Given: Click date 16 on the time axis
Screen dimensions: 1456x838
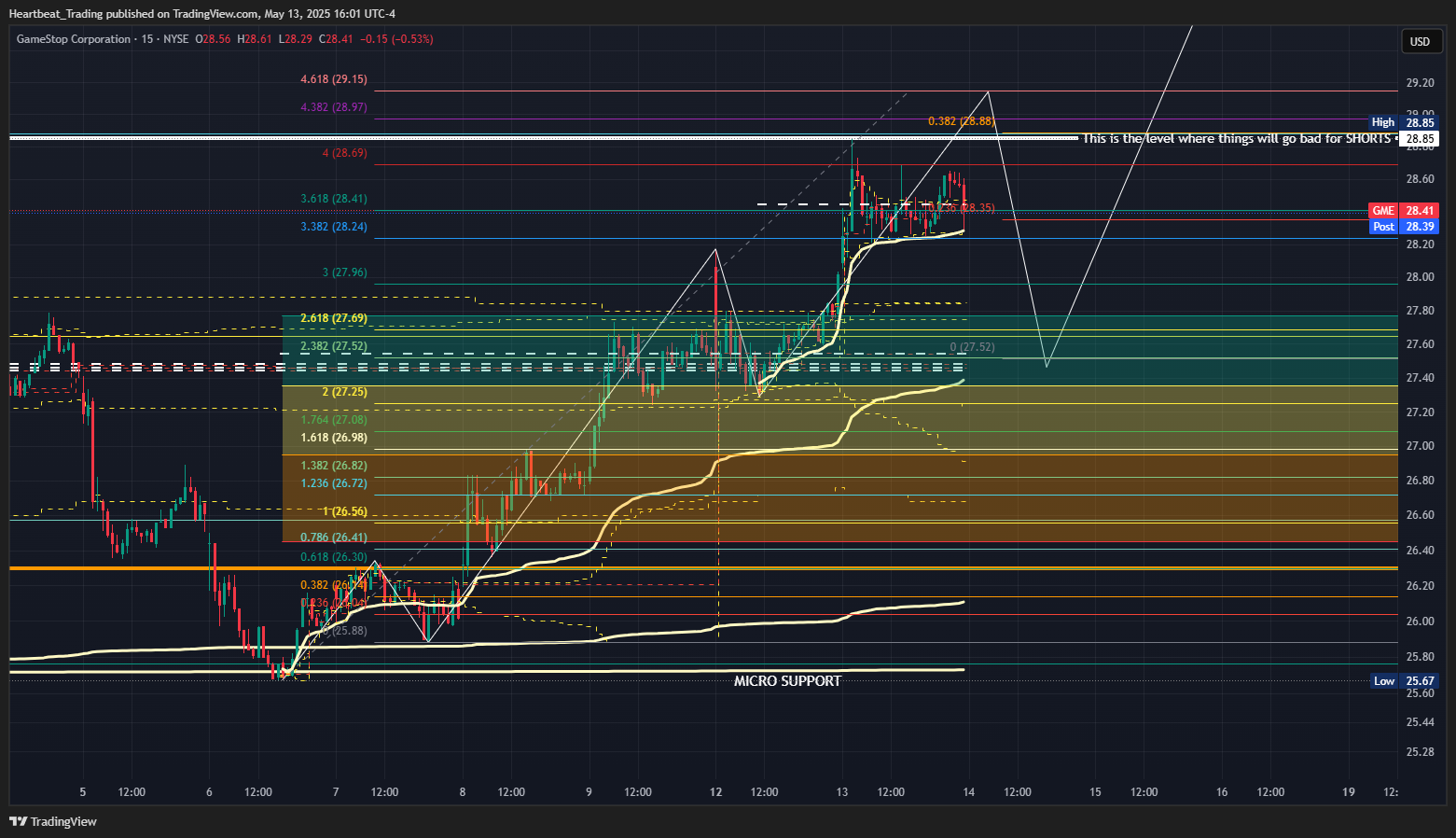Looking at the screenshot, I should [x=1222, y=792].
